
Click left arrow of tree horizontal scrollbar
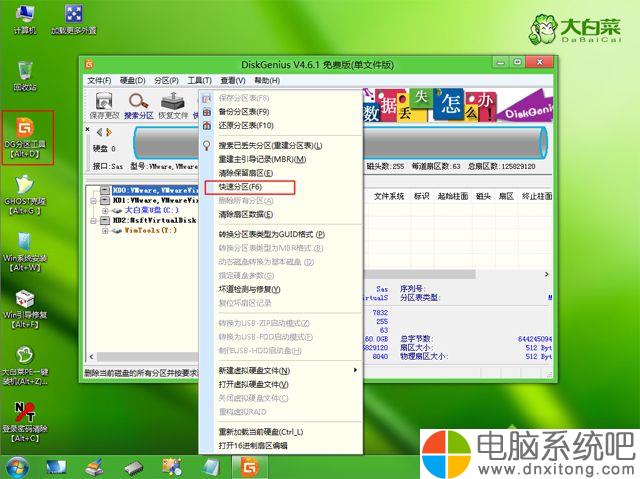point(91,357)
